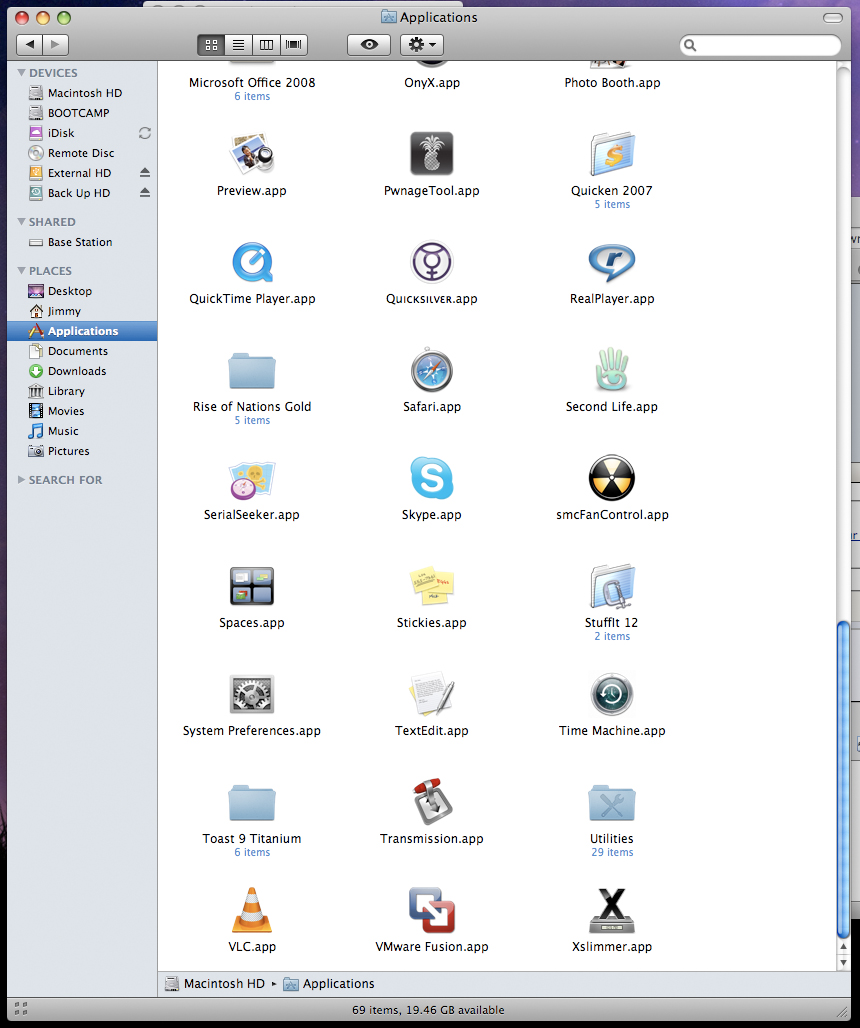Select Time Machine.app icon

[x=612, y=694]
